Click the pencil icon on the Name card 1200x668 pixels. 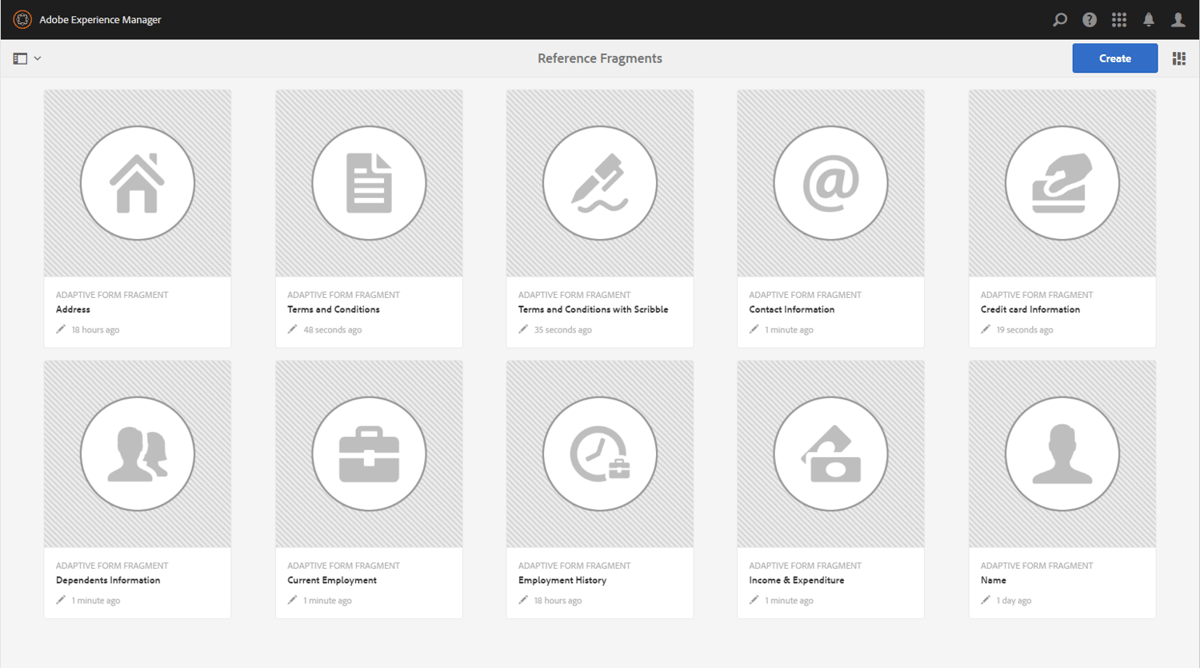tap(985, 600)
